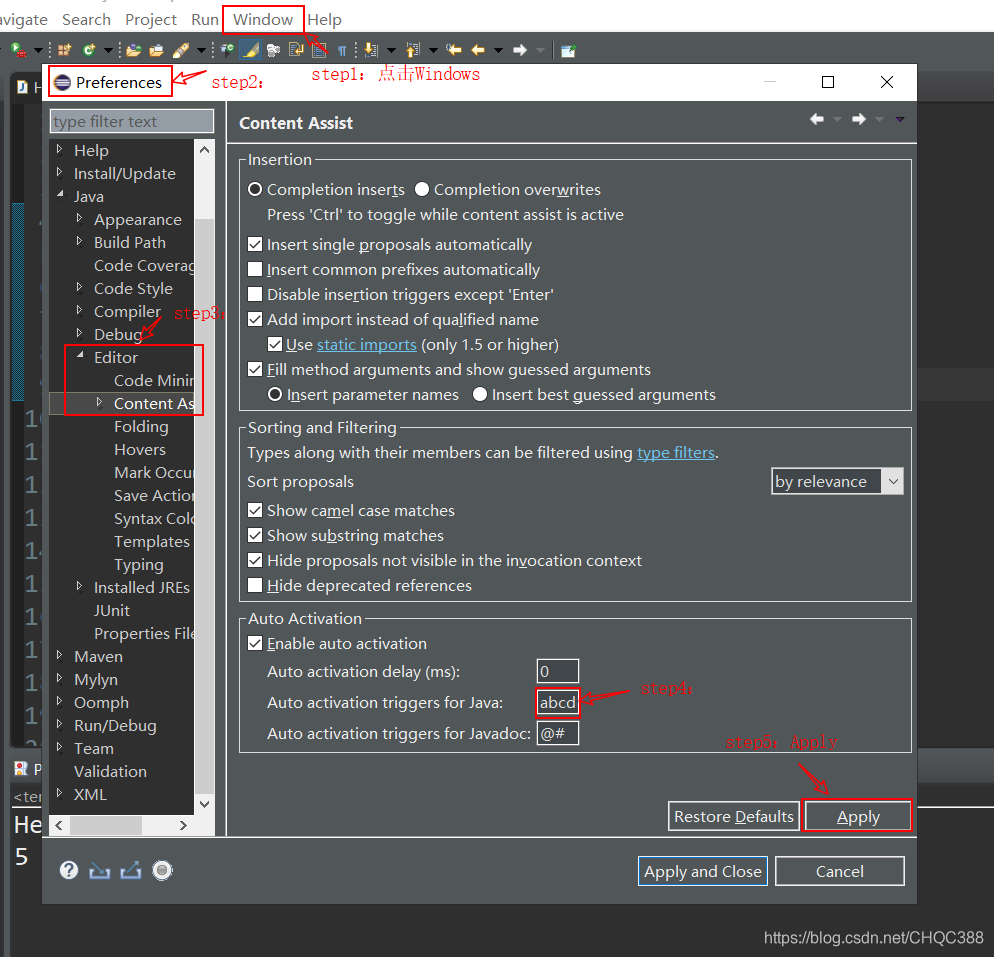The width and height of the screenshot is (994, 957).
Task: Expand the Maven tree node
Action: [60, 655]
